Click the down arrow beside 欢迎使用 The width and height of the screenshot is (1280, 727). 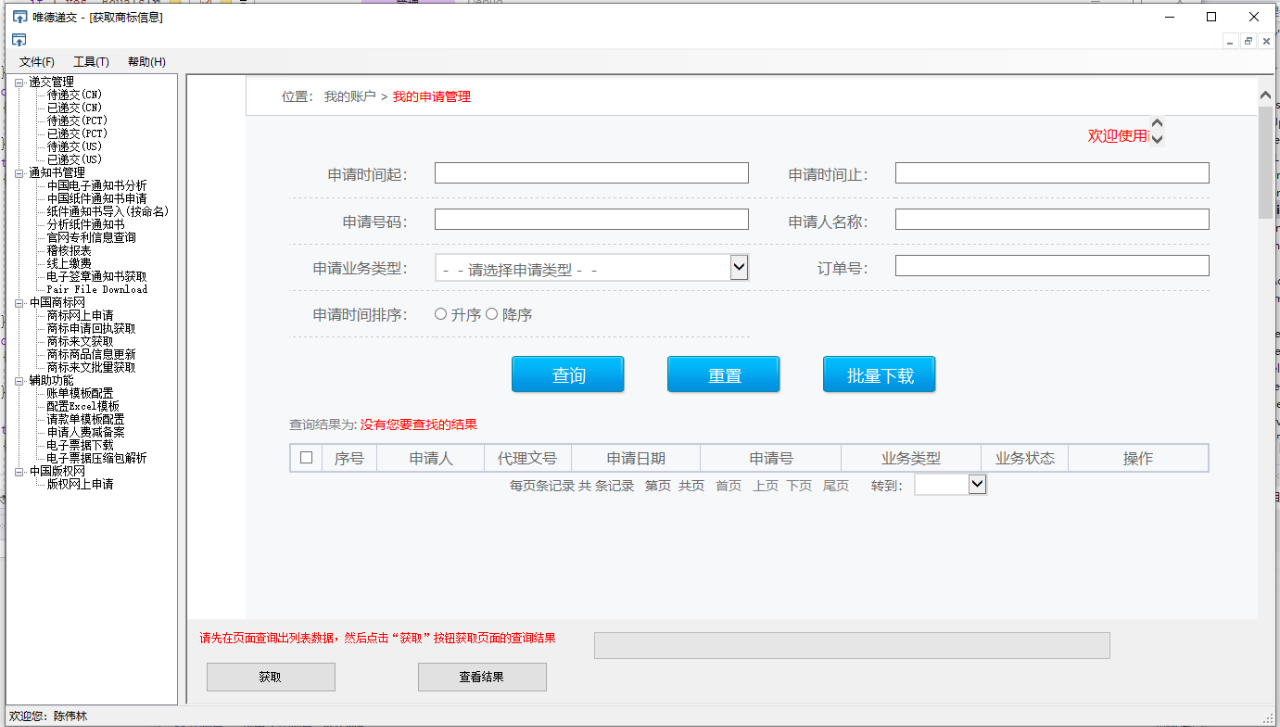pyautogui.click(x=1157, y=138)
